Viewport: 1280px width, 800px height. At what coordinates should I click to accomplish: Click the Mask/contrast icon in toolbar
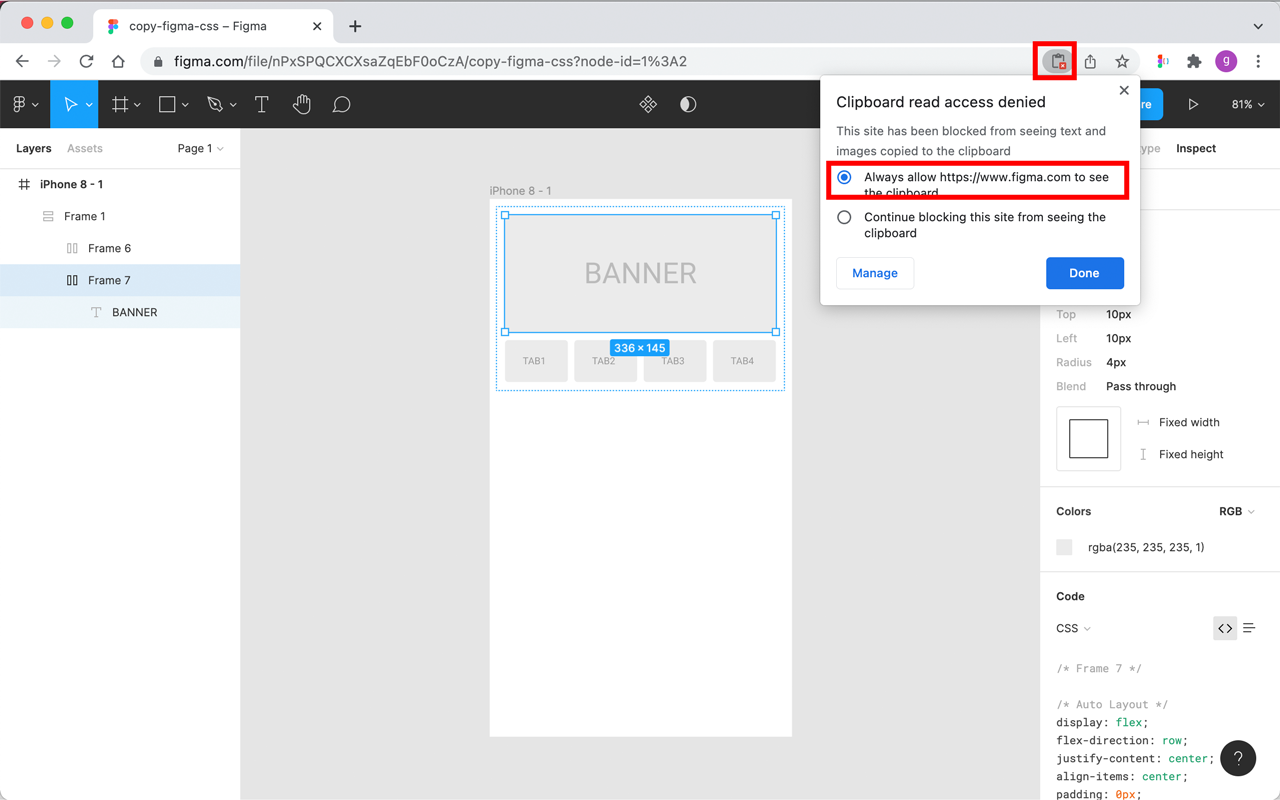[x=688, y=104]
